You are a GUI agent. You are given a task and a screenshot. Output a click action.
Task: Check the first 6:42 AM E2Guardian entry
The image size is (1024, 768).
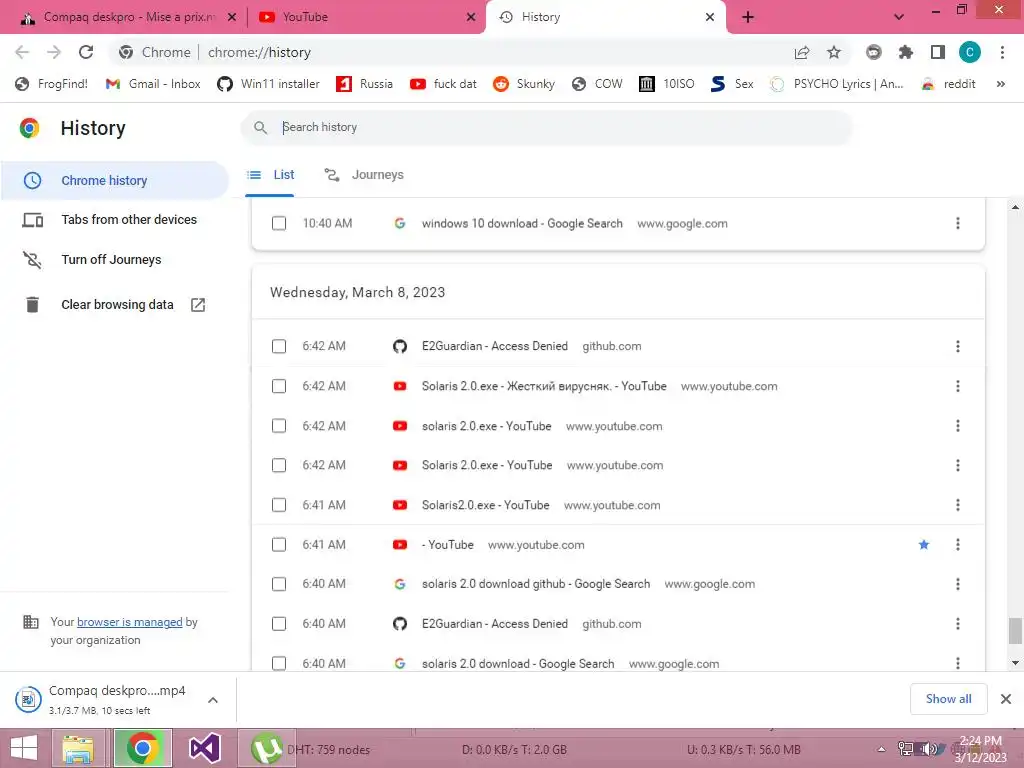point(279,346)
